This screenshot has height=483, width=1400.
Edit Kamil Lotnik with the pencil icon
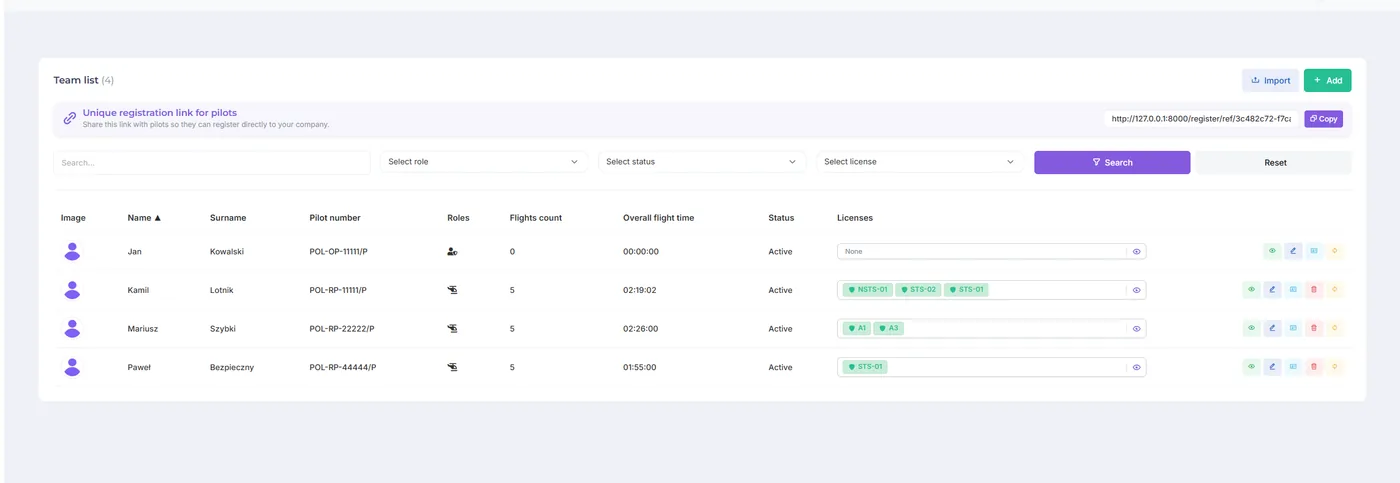tap(1272, 290)
